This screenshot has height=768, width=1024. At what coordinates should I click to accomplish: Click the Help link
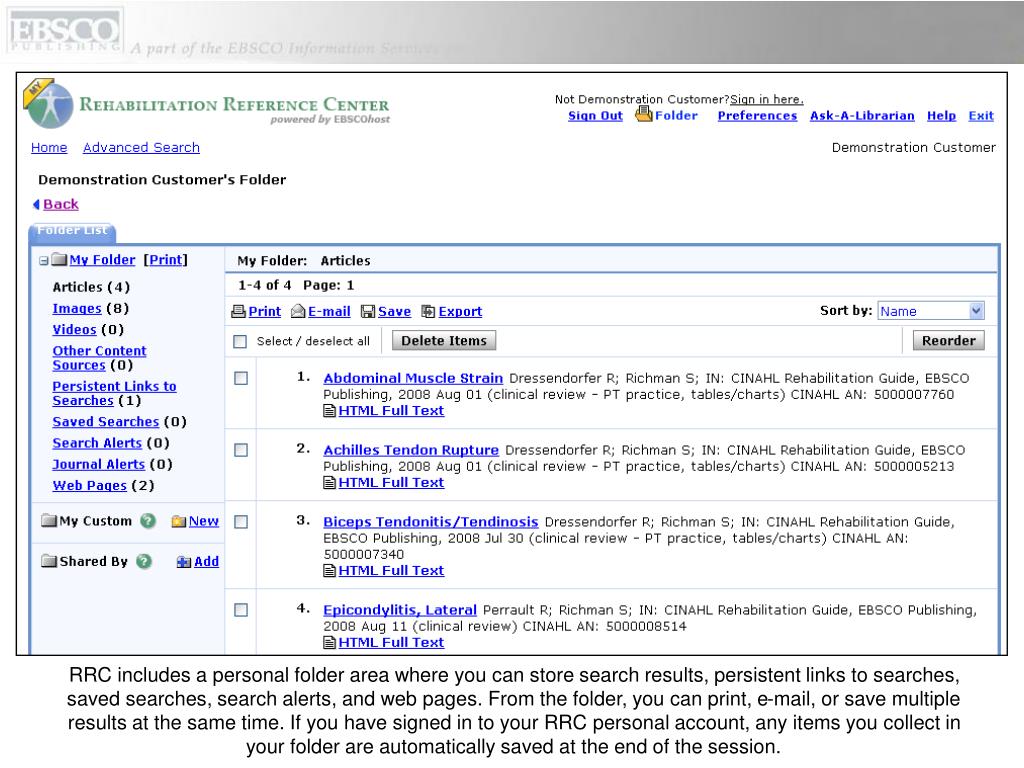tap(941, 116)
